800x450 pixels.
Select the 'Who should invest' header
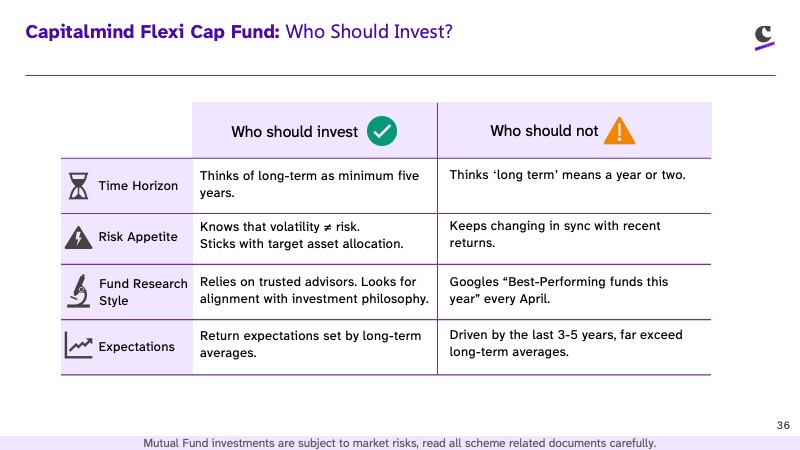(294, 132)
